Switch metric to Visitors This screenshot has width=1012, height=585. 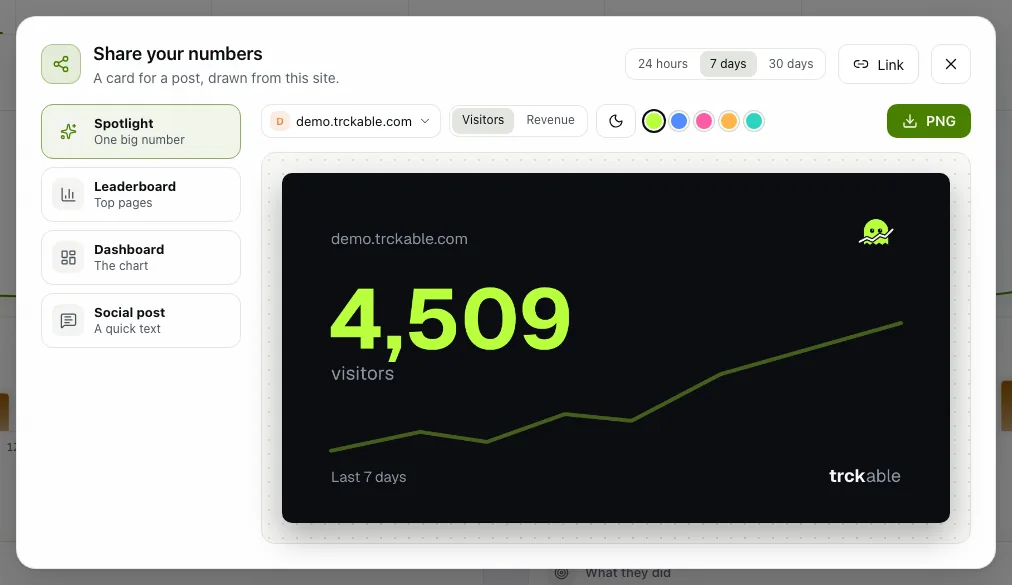[x=483, y=120]
